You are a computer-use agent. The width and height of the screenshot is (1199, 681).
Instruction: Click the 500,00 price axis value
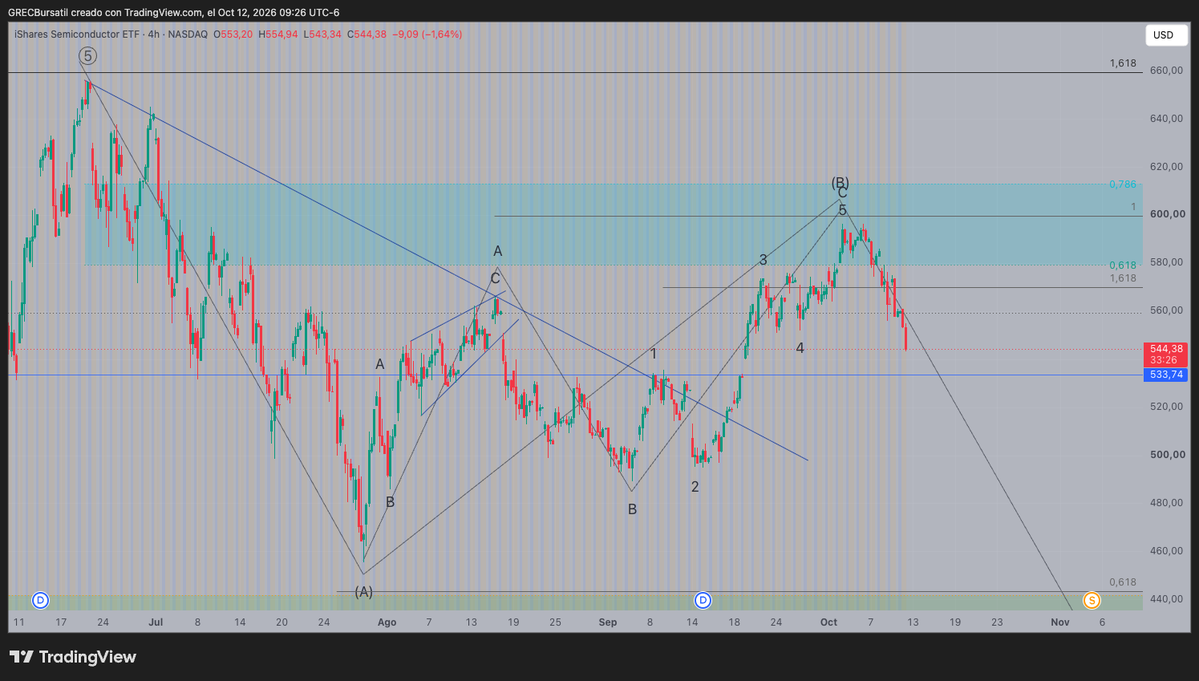[1167, 454]
